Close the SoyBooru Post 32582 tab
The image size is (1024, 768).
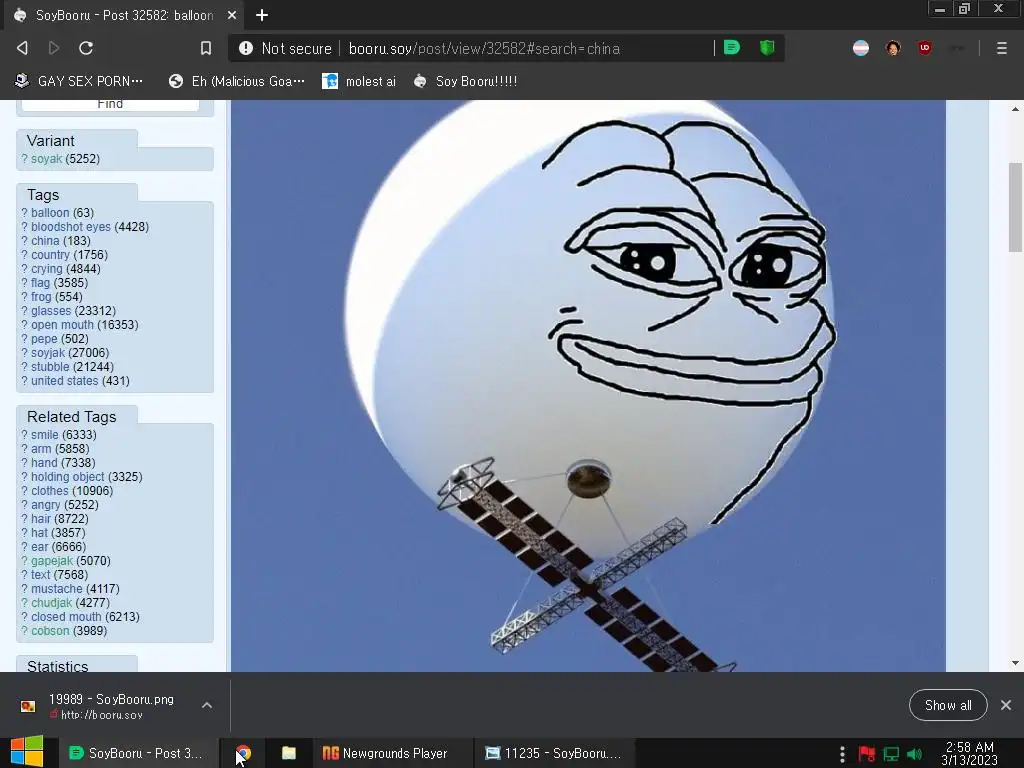pyautogui.click(x=232, y=15)
